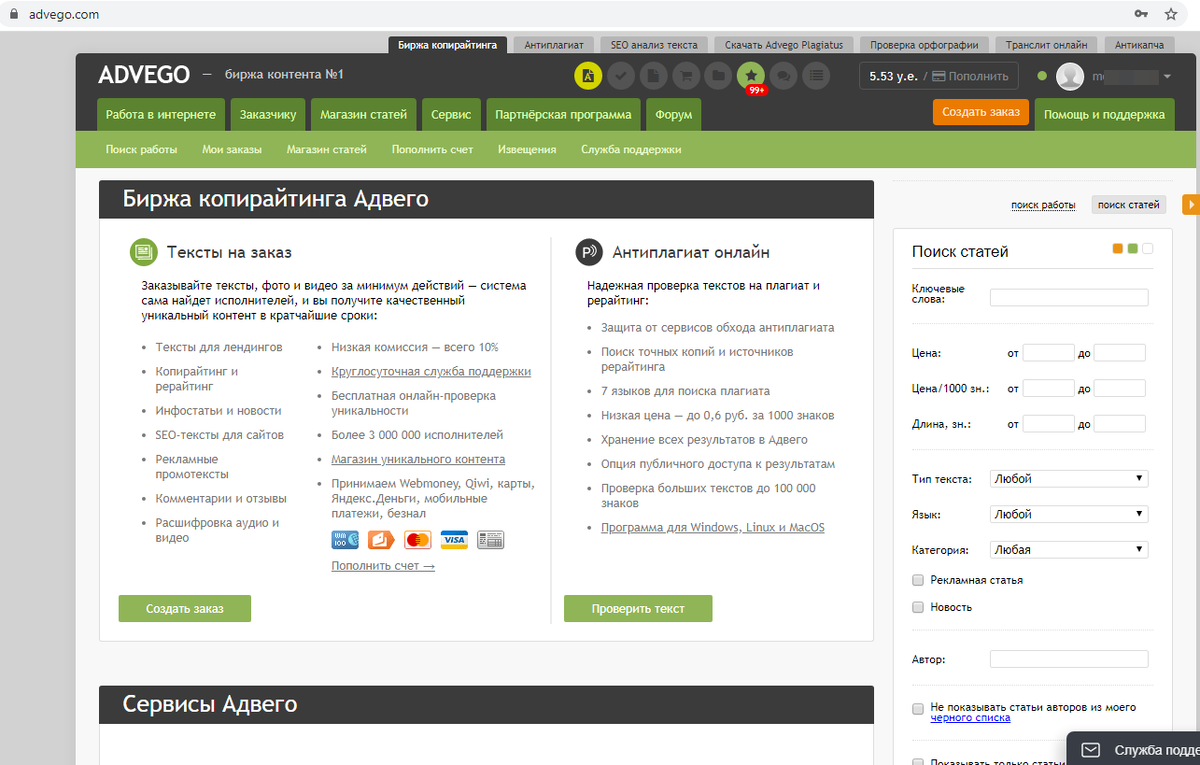Open 'Работа в интернете' menu
The height and width of the screenshot is (765, 1200).
coord(161,115)
